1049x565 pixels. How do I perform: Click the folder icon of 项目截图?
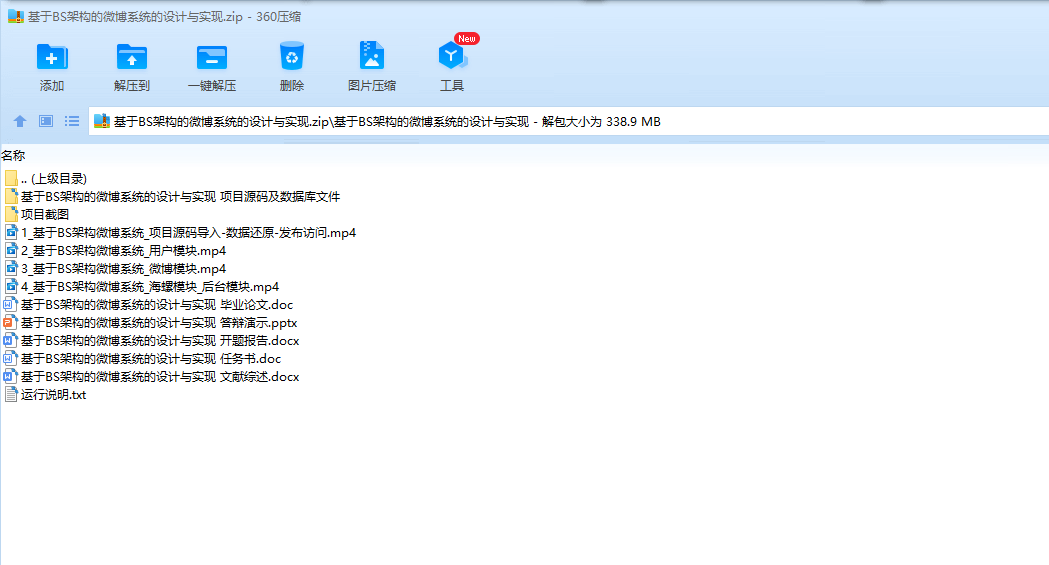click(x=11, y=214)
